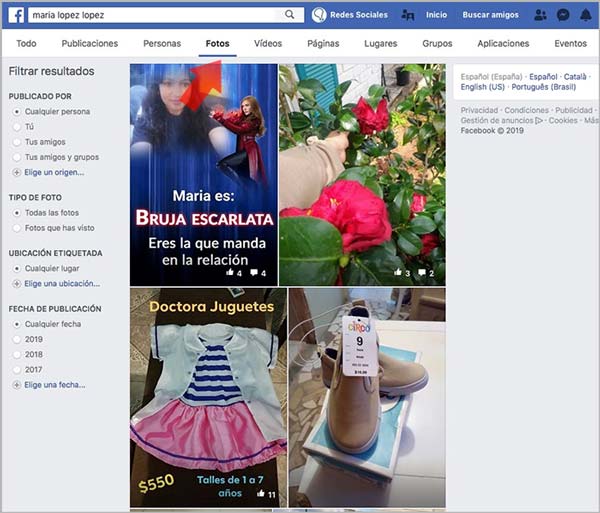Select the 2017 date radio button

click(x=16, y=370)
